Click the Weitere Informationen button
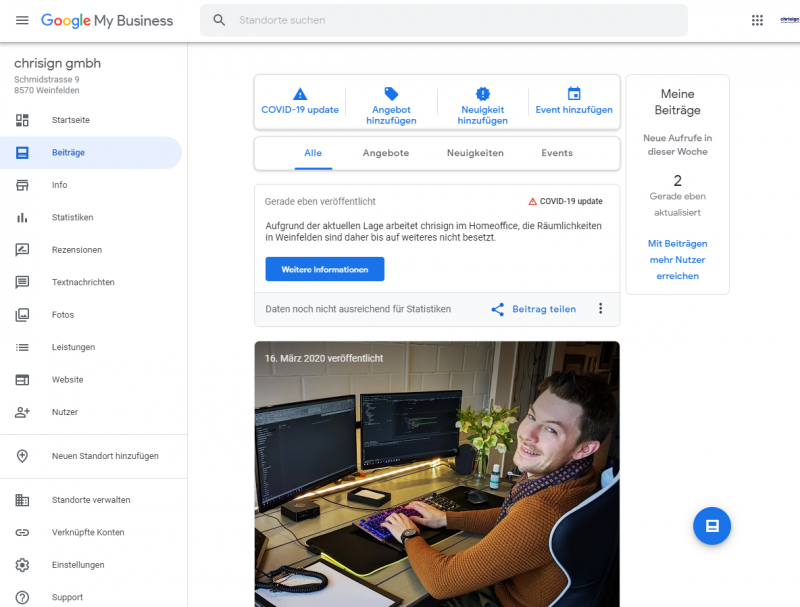This screenshot has height=607, width=800. coord(324,269)
